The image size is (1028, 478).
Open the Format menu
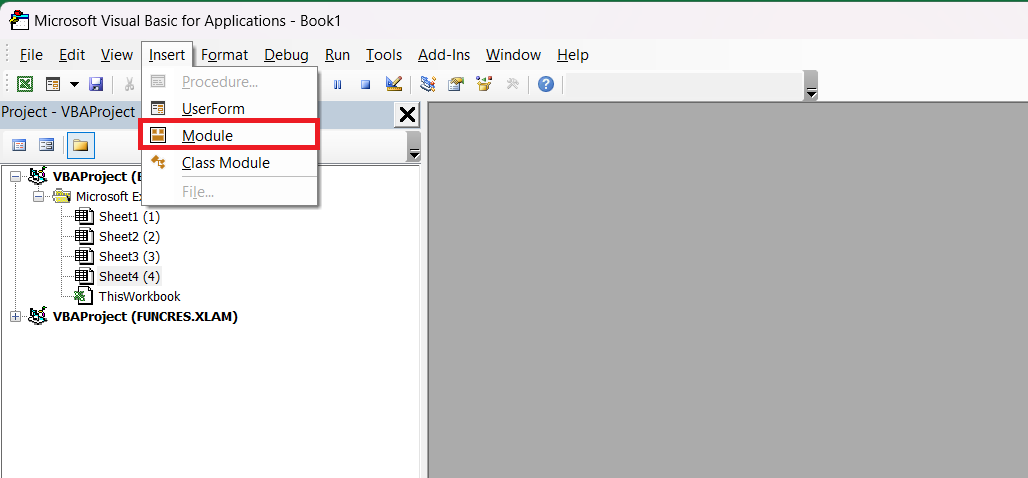pos(224,55)
